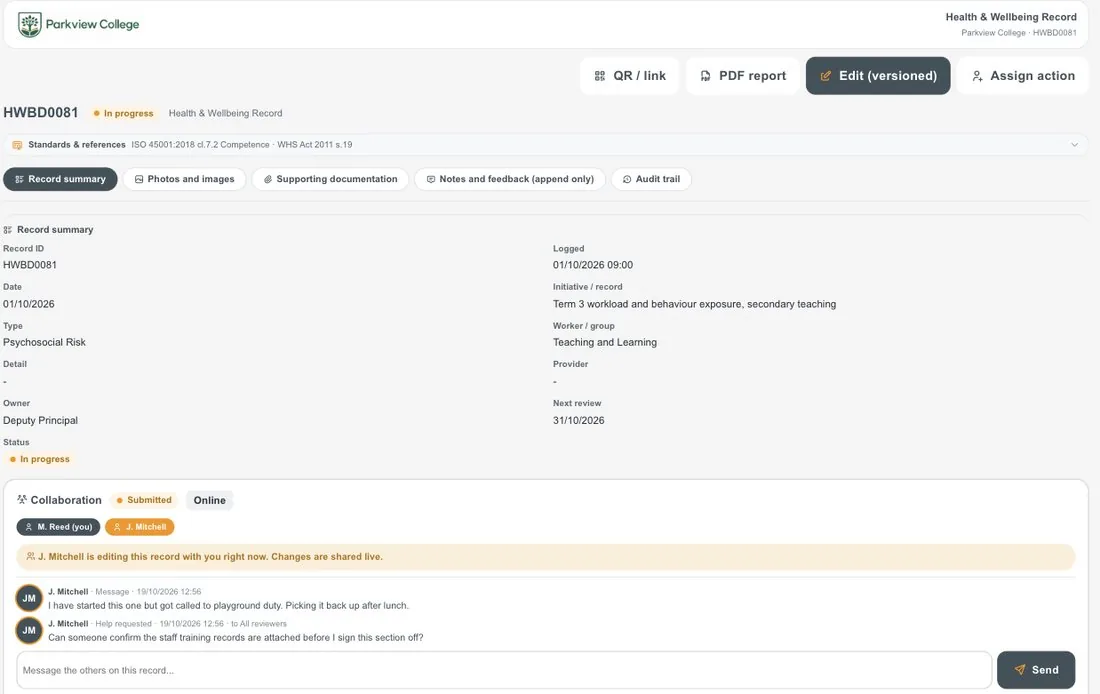Click the Type value Psychosocial Risk

[x=44, y=342]
